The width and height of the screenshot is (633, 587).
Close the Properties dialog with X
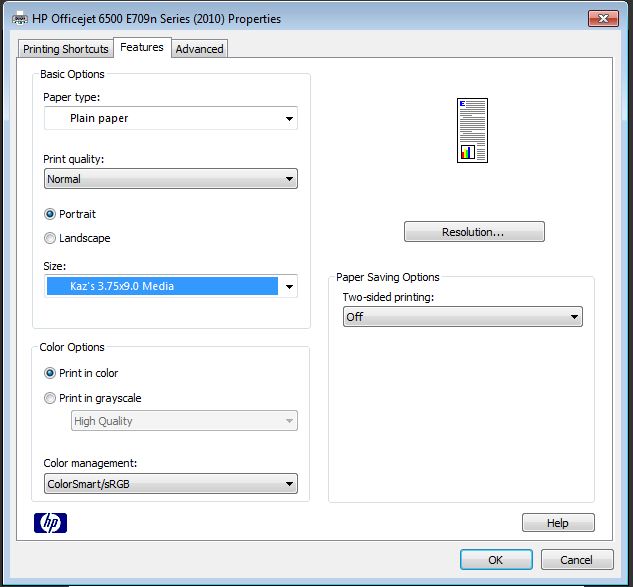603,18
